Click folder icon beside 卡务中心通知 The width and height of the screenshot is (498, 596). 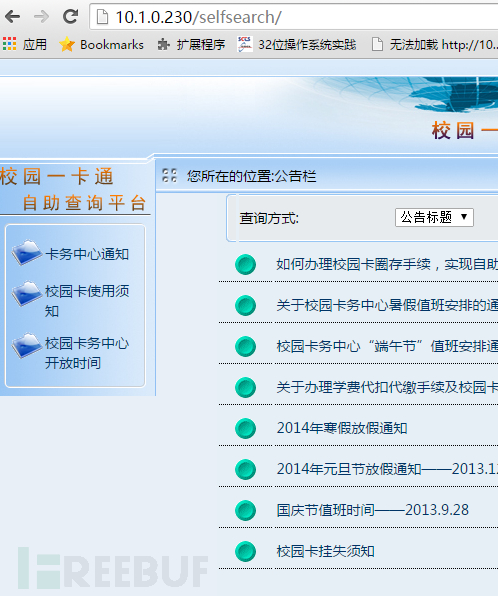pyautogui.click(x=26, y=252)
